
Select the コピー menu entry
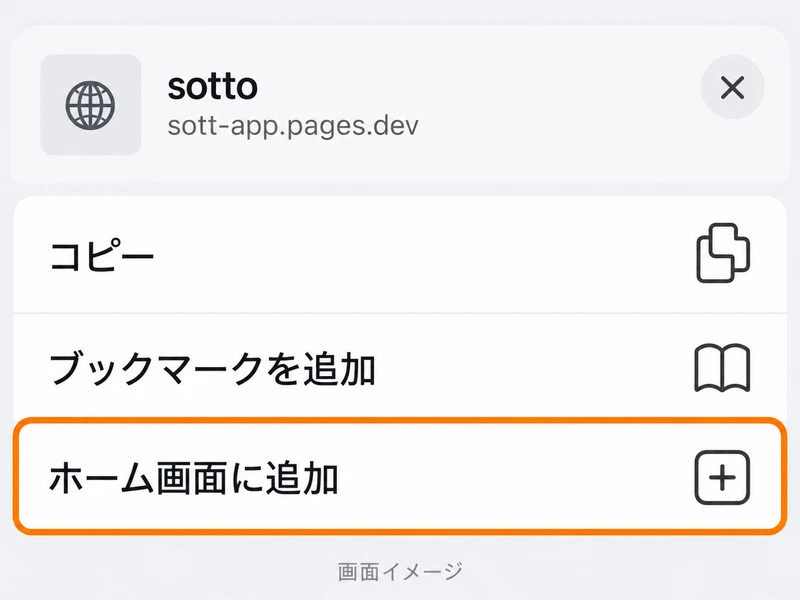[400, 255]
